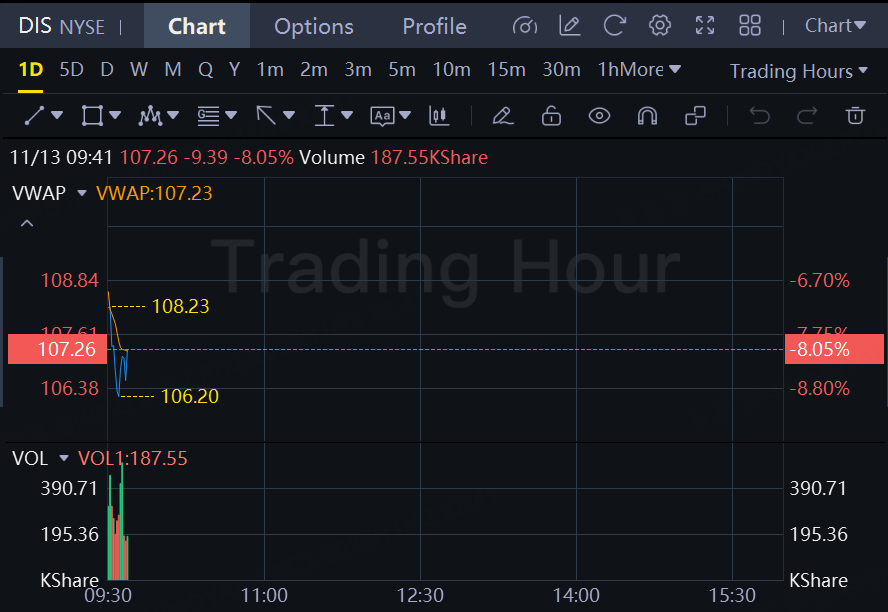Select the Fibonacci levels tool
This screenshot has width=888, height=612.
pyautogui.click(x=208, y=115)
